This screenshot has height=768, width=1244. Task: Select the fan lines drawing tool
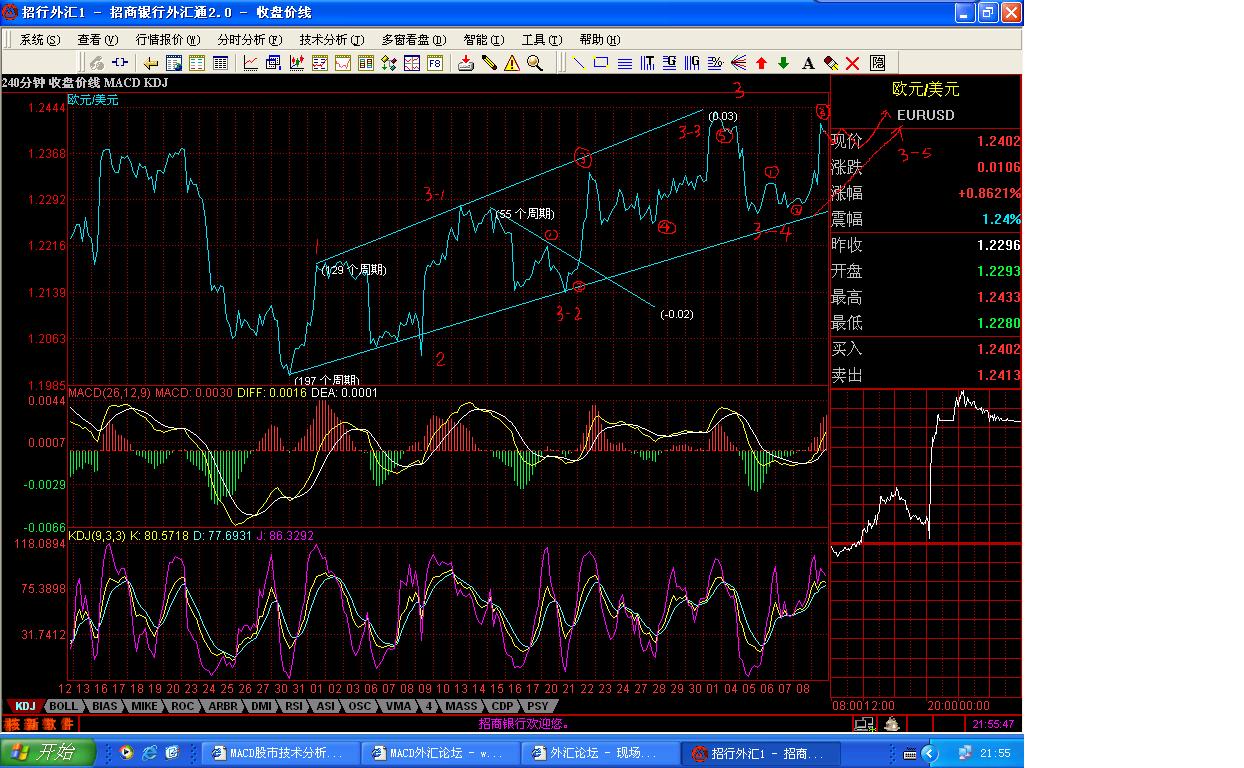(x=738, y=63)
